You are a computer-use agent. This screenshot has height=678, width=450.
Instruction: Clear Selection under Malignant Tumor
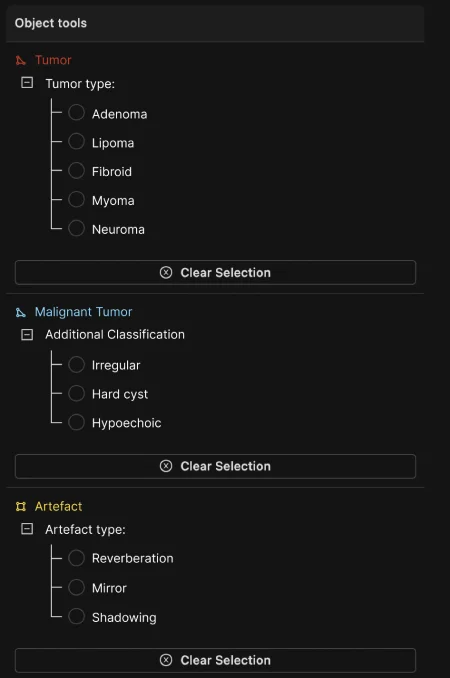point(215,466)
